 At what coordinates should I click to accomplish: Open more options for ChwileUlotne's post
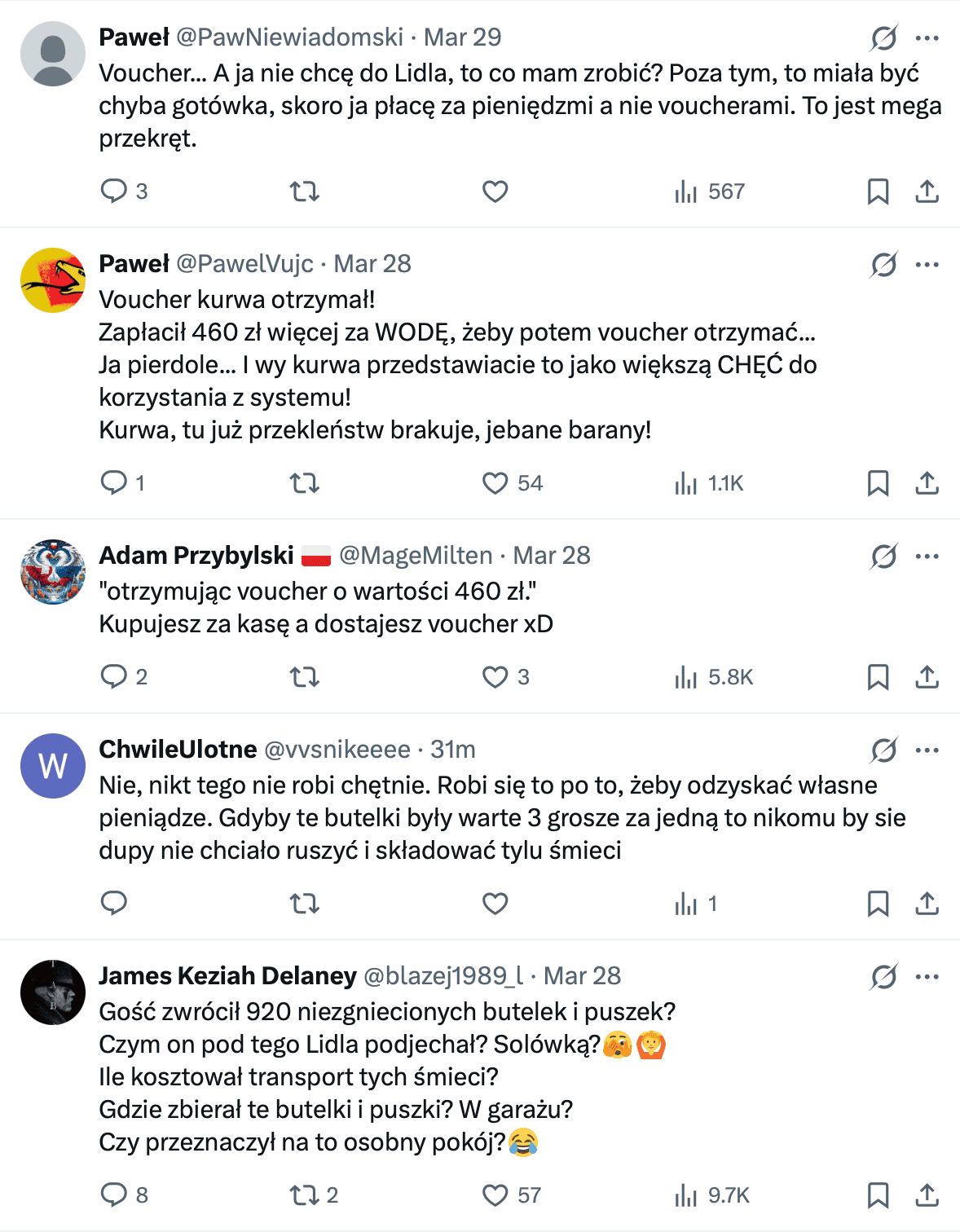click(927, 748)
